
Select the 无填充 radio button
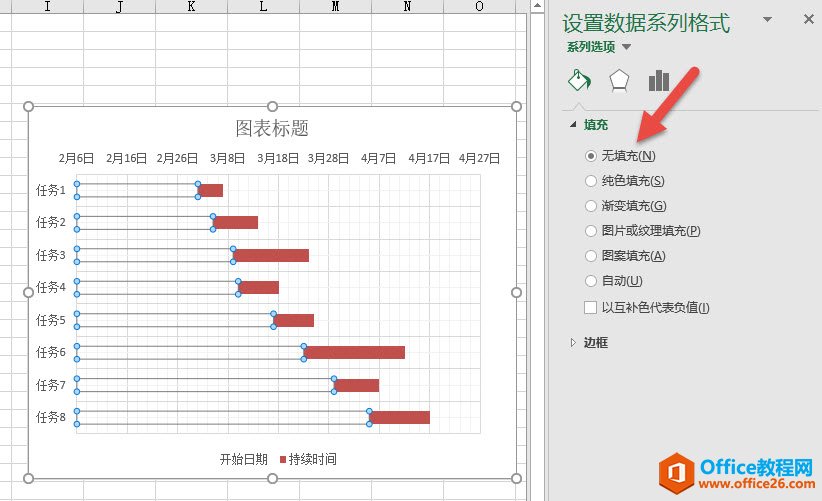[592, 156]
